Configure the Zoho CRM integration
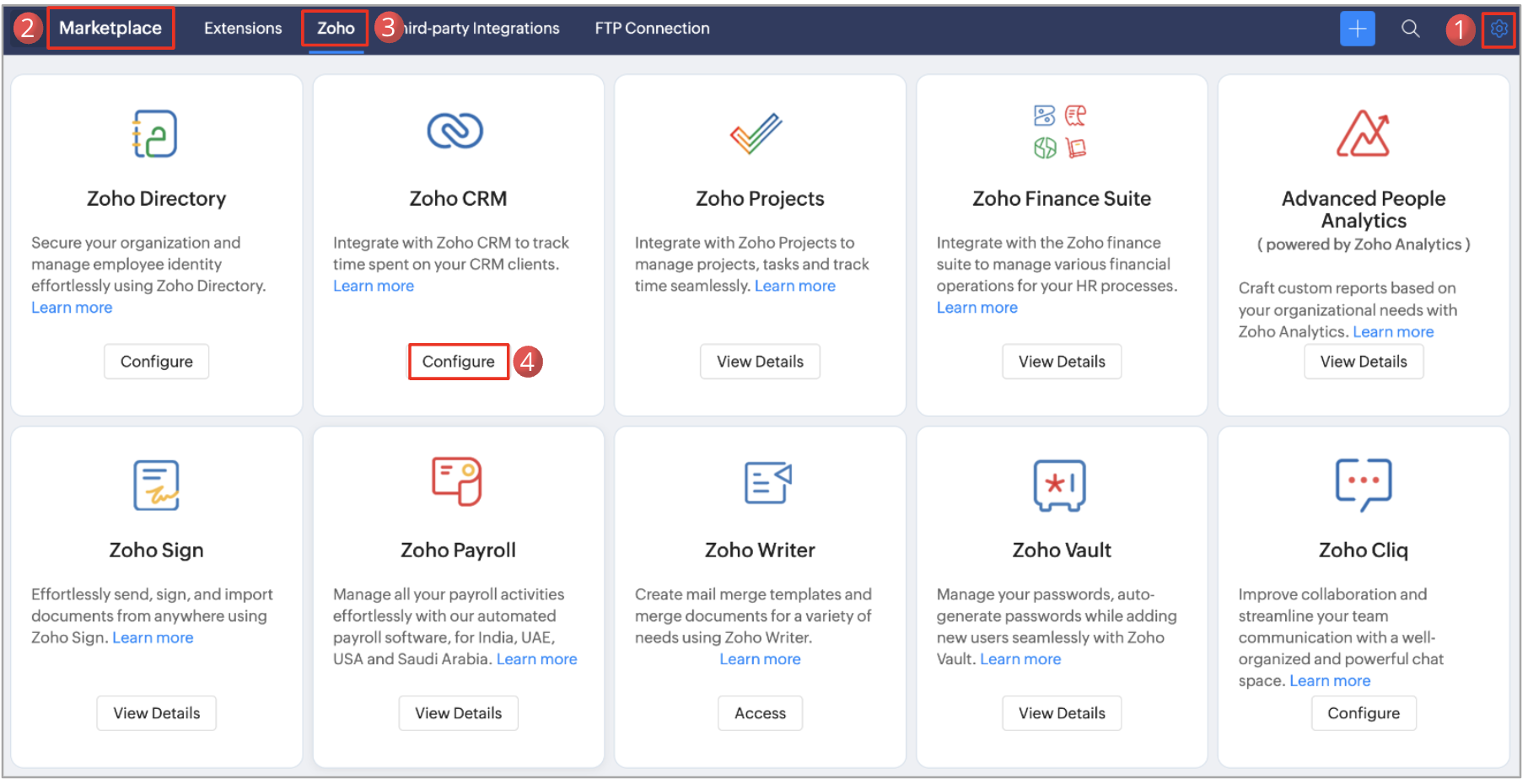 pyautogui.click(x=458, y=362)
